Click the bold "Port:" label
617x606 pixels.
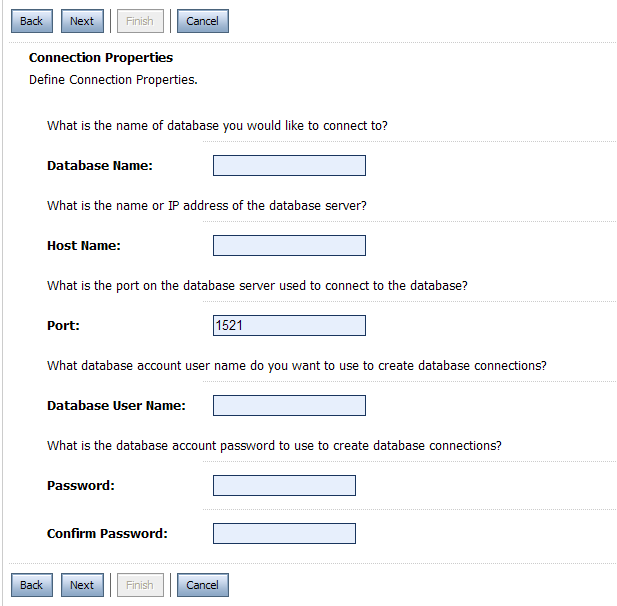63,326
